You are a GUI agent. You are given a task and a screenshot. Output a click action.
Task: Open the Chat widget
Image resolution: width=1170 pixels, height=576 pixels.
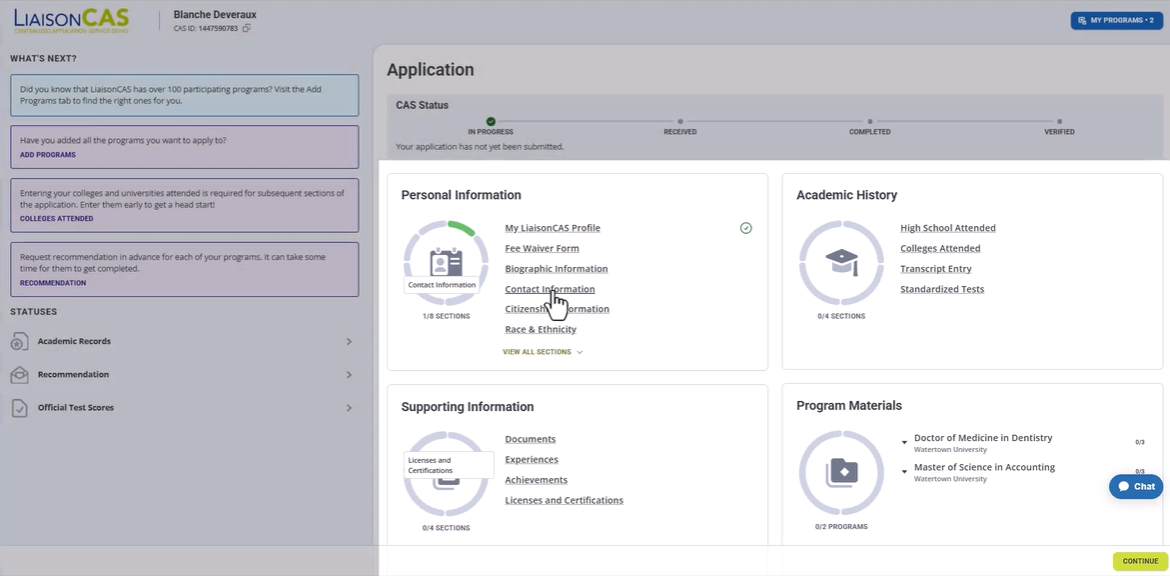tap(1136, 486)
